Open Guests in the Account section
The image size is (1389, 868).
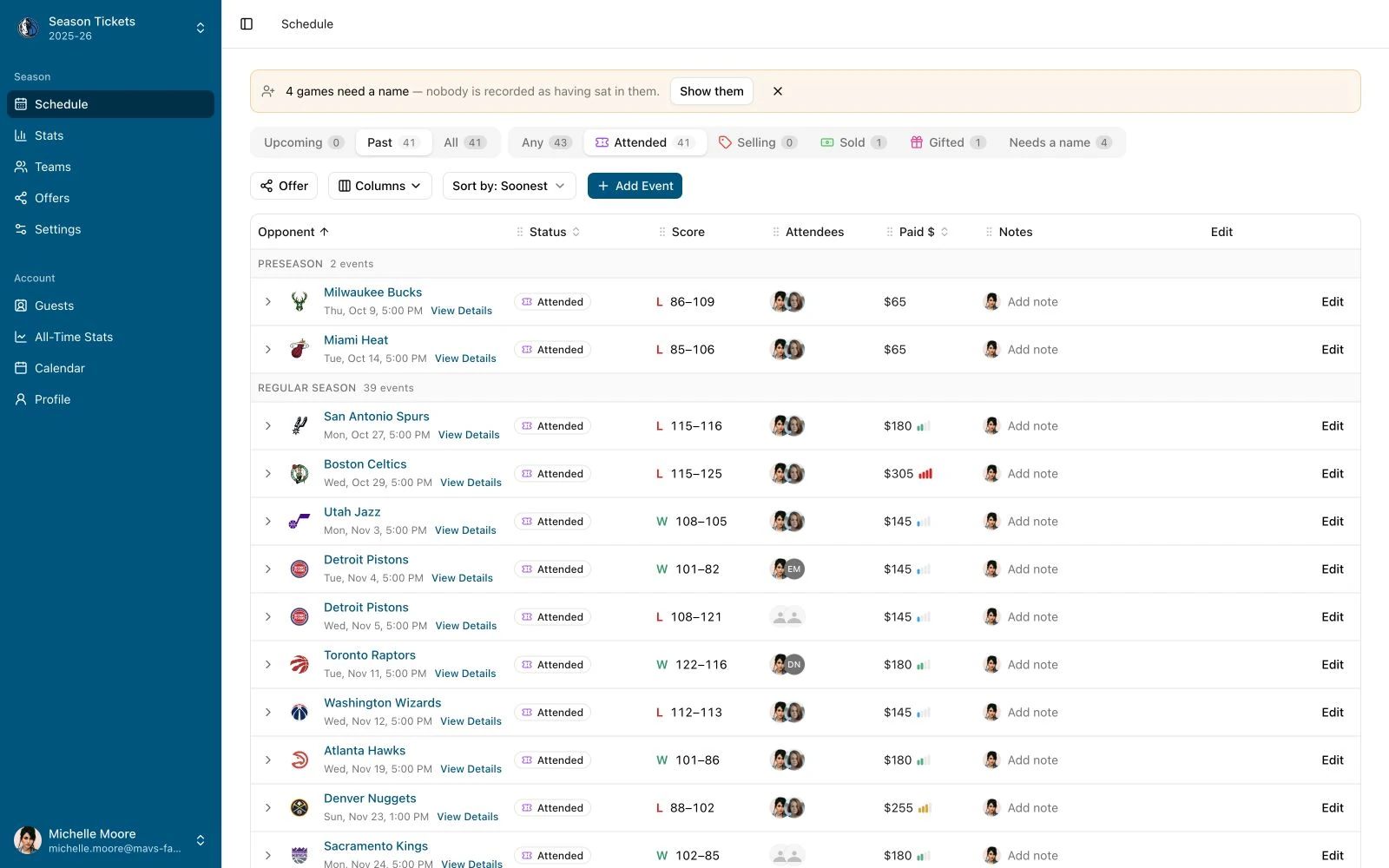point(110,306)
